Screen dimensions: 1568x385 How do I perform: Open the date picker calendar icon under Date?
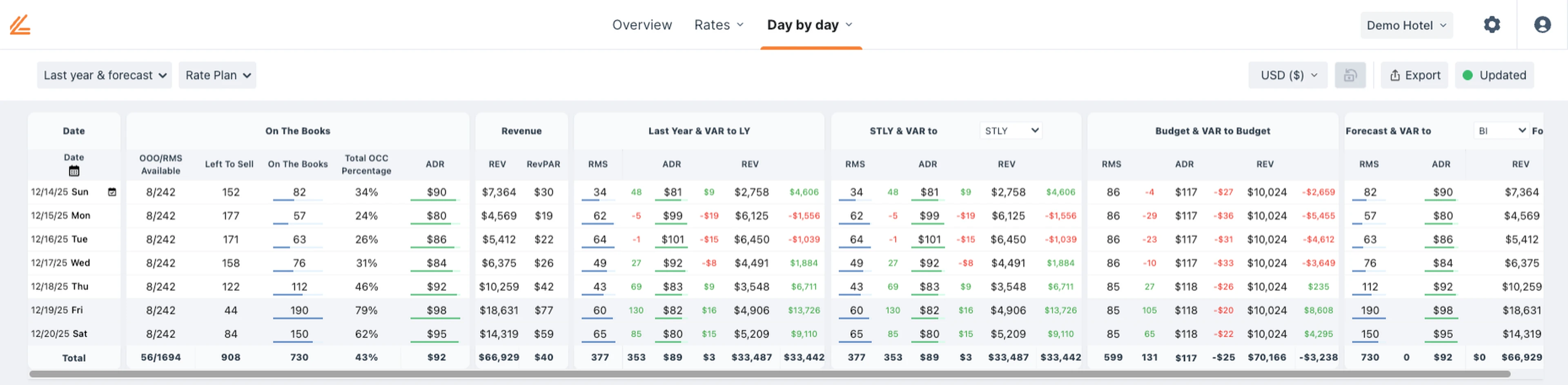pyautogui.click(x=74, y=171)
